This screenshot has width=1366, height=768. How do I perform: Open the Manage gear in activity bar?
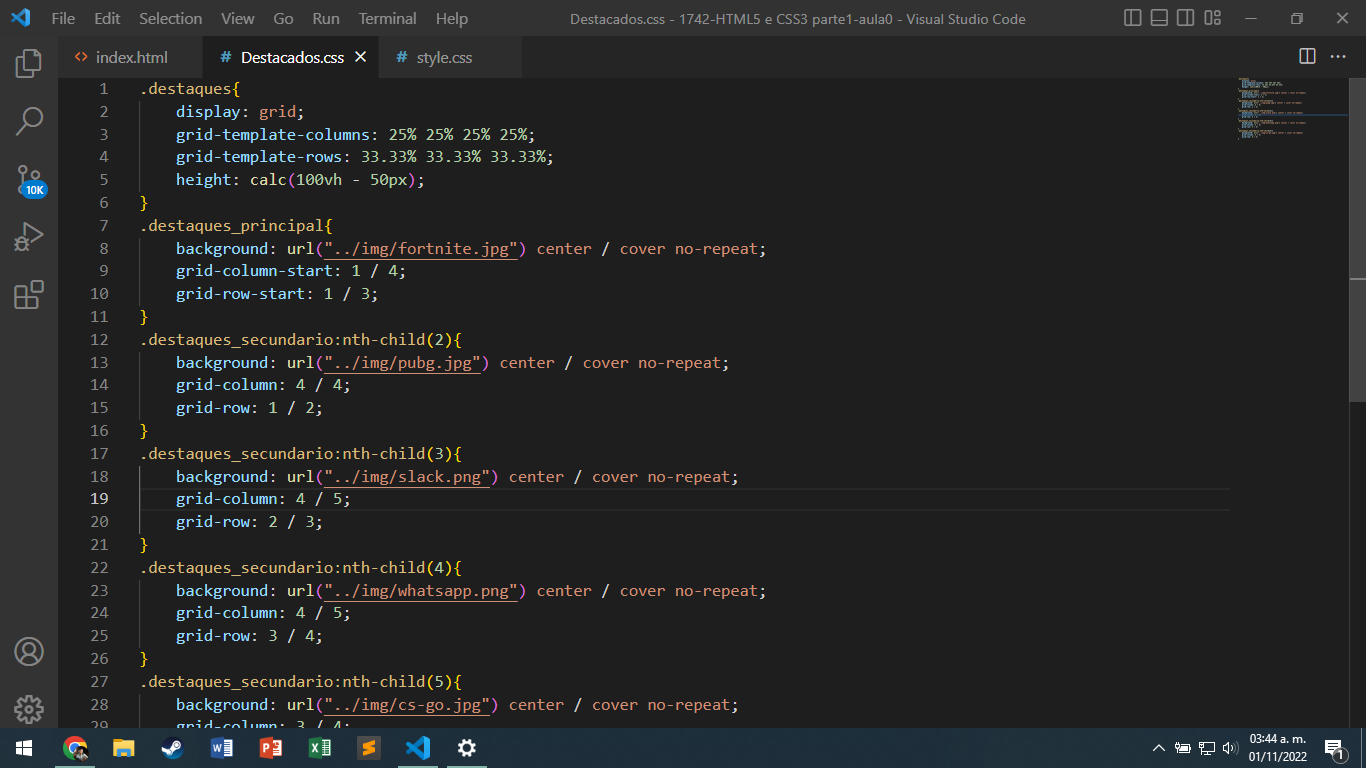pos(29,709)
